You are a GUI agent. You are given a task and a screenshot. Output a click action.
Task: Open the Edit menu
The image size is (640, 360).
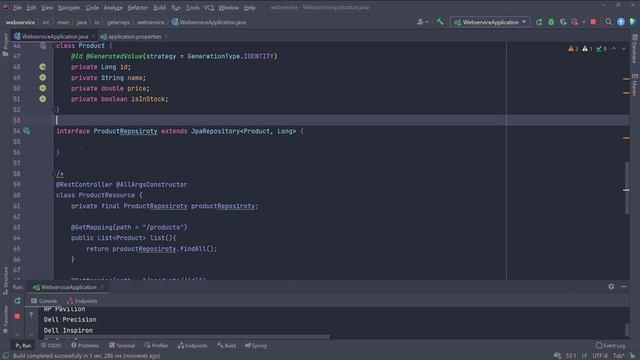31,7
